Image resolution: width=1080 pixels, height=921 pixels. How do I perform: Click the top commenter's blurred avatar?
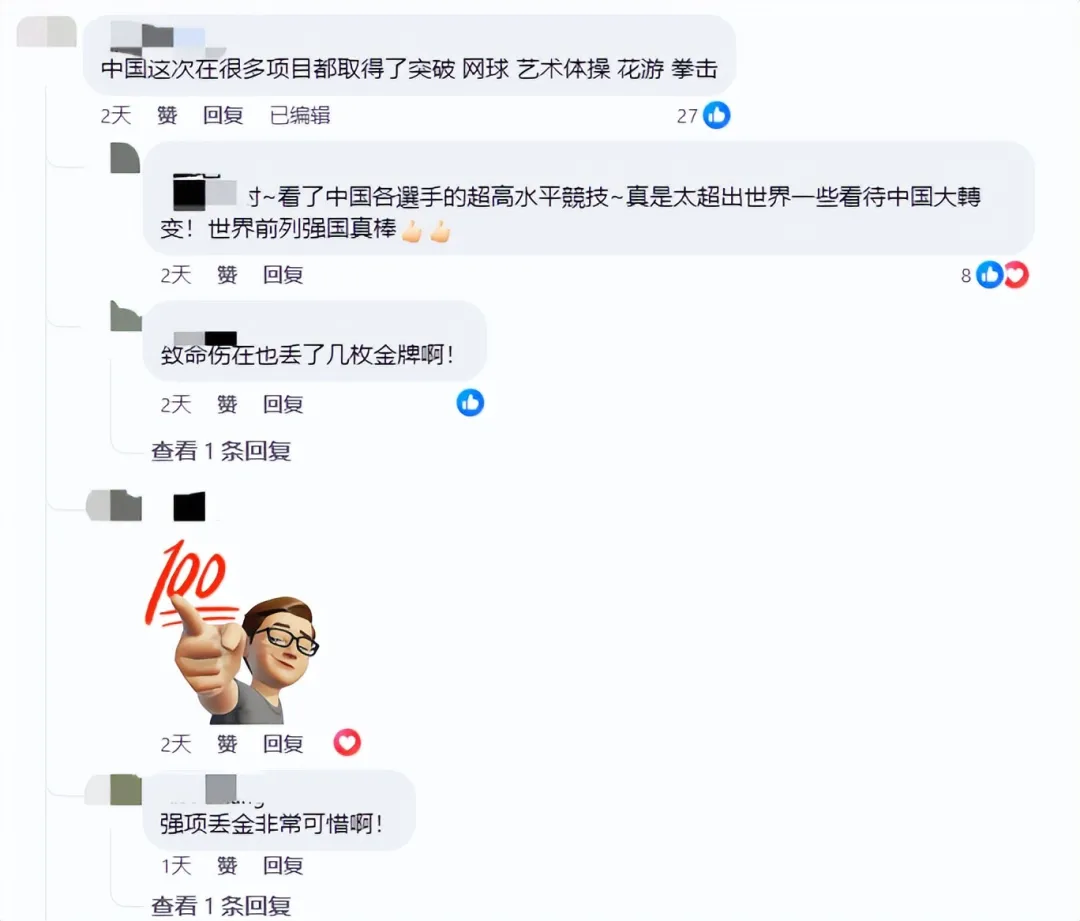46,32
